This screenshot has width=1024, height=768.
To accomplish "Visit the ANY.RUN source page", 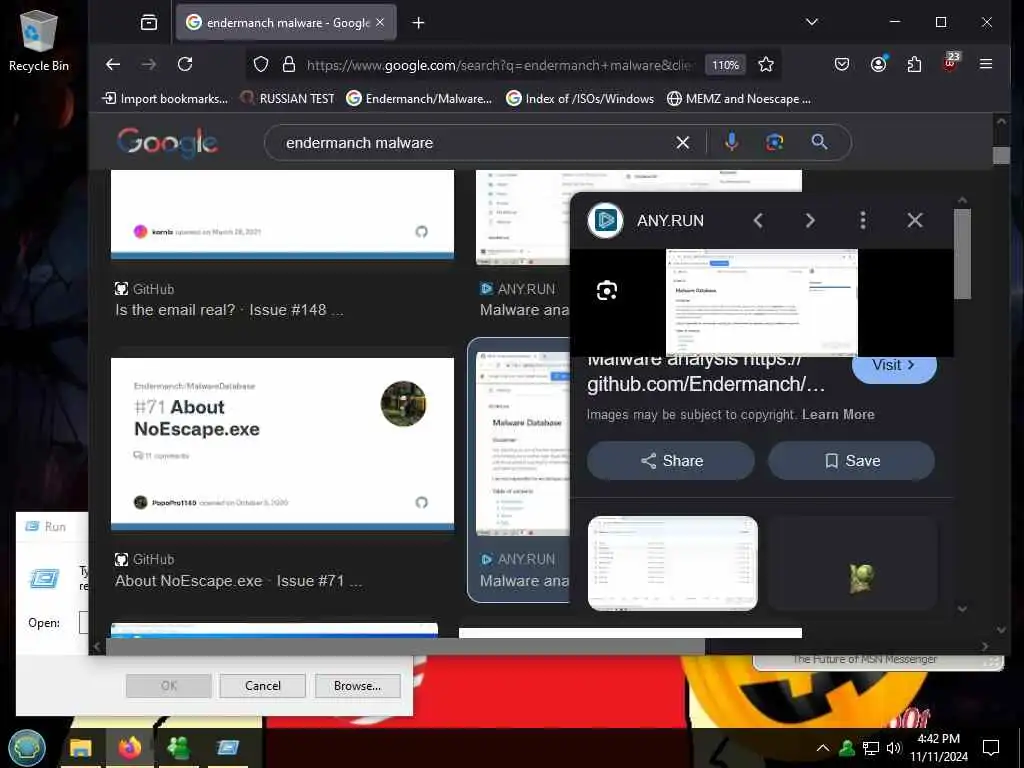I will pyautogui.click(x=894, y=366).
